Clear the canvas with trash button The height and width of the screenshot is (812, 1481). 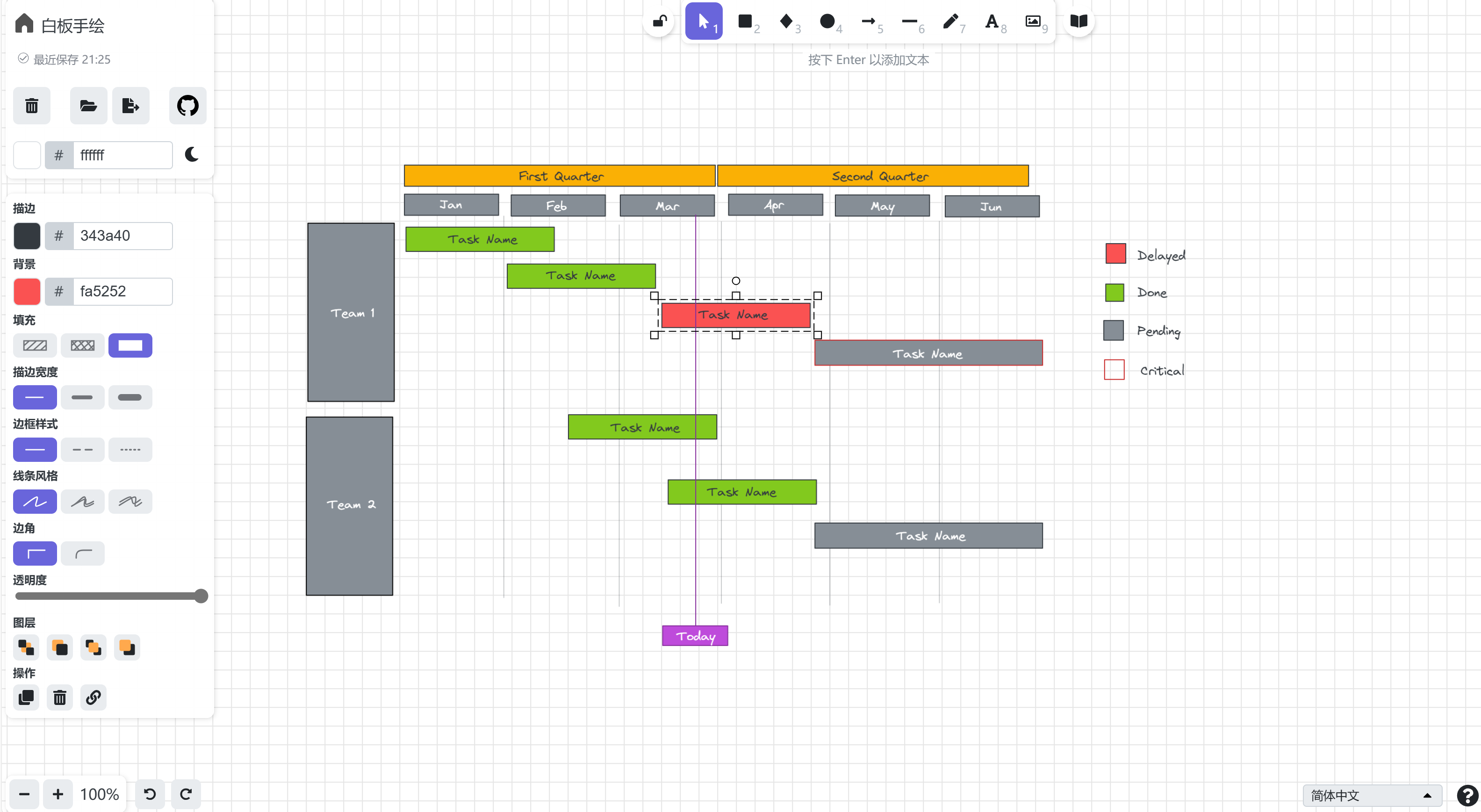(32, 105)
